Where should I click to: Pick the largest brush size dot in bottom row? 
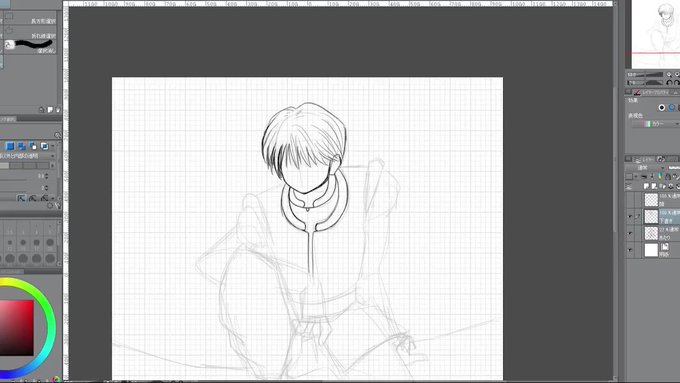coord(50,259)
